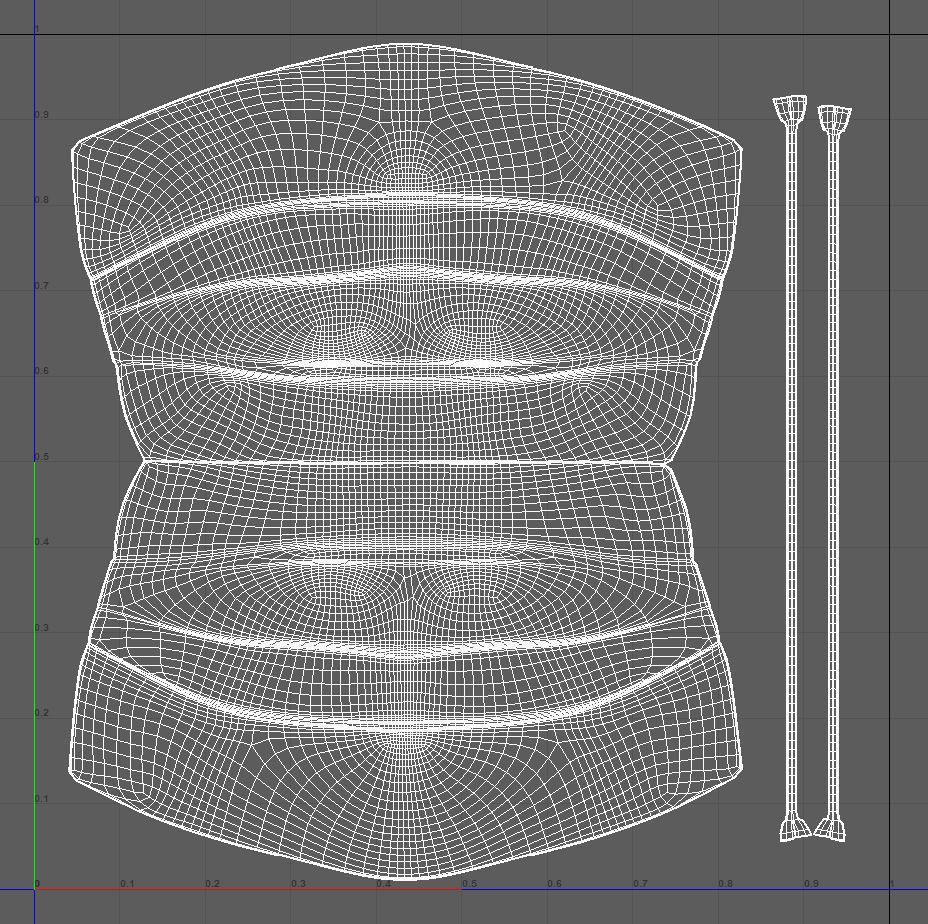Click the '0.1' label on vertical V axis
928x924 pixels.
(x=41, y=799)
